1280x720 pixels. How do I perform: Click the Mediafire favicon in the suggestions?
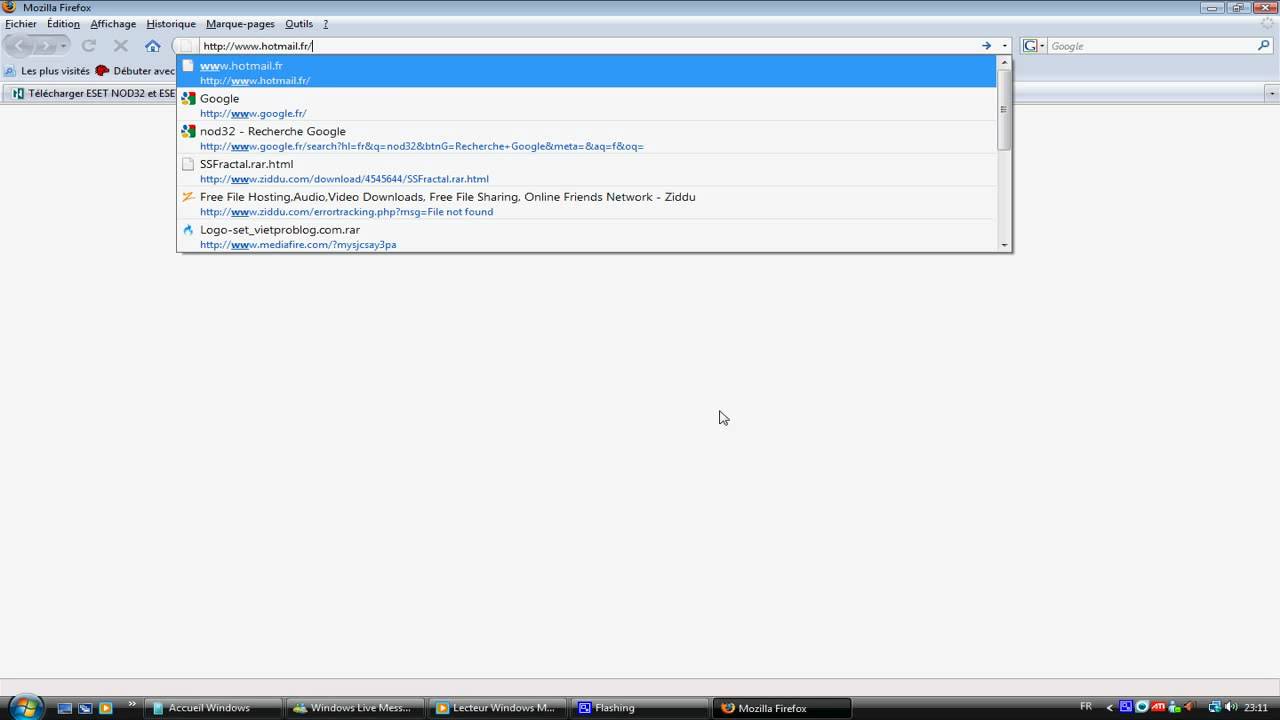coord(188,230)
